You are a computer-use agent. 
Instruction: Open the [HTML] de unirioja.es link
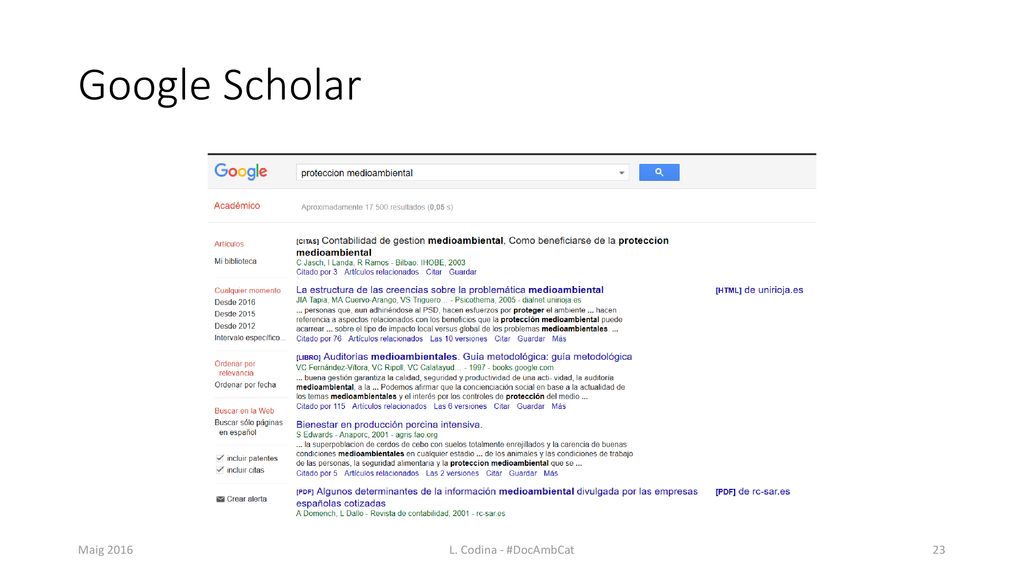(x=760, y=290)
